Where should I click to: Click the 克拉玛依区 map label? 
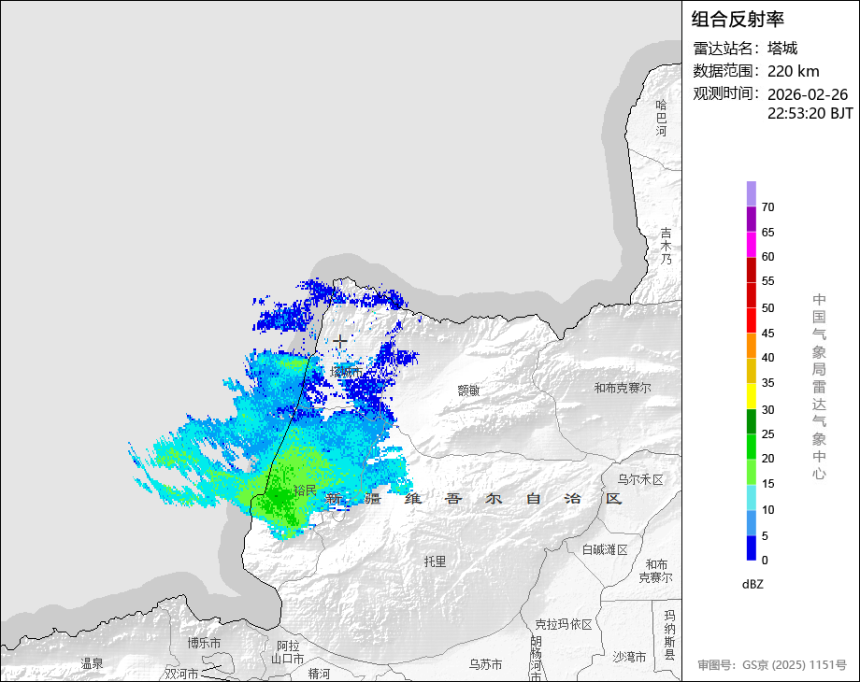(x=564, y=624)
